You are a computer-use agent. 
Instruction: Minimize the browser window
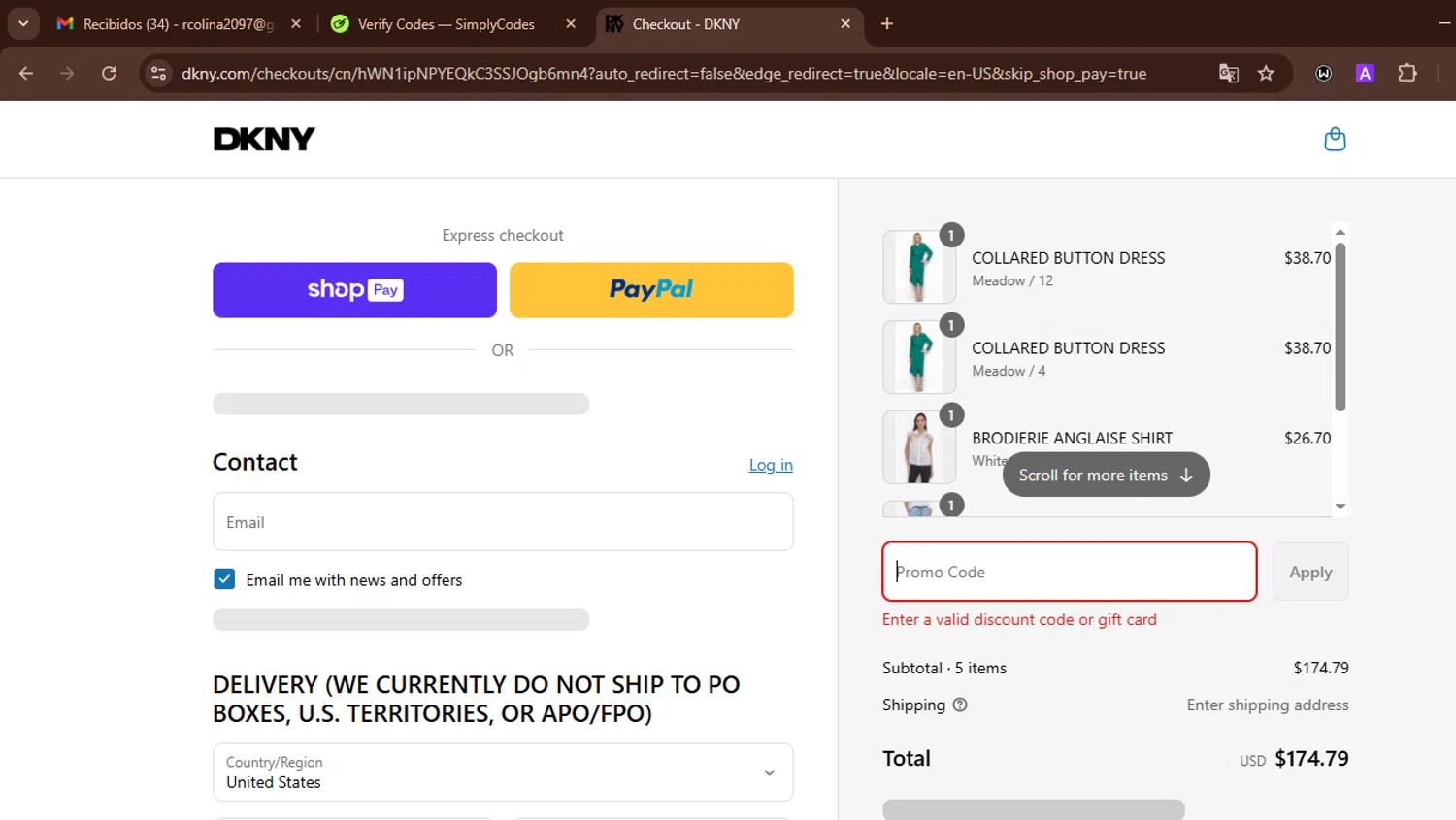[1443, 24]
